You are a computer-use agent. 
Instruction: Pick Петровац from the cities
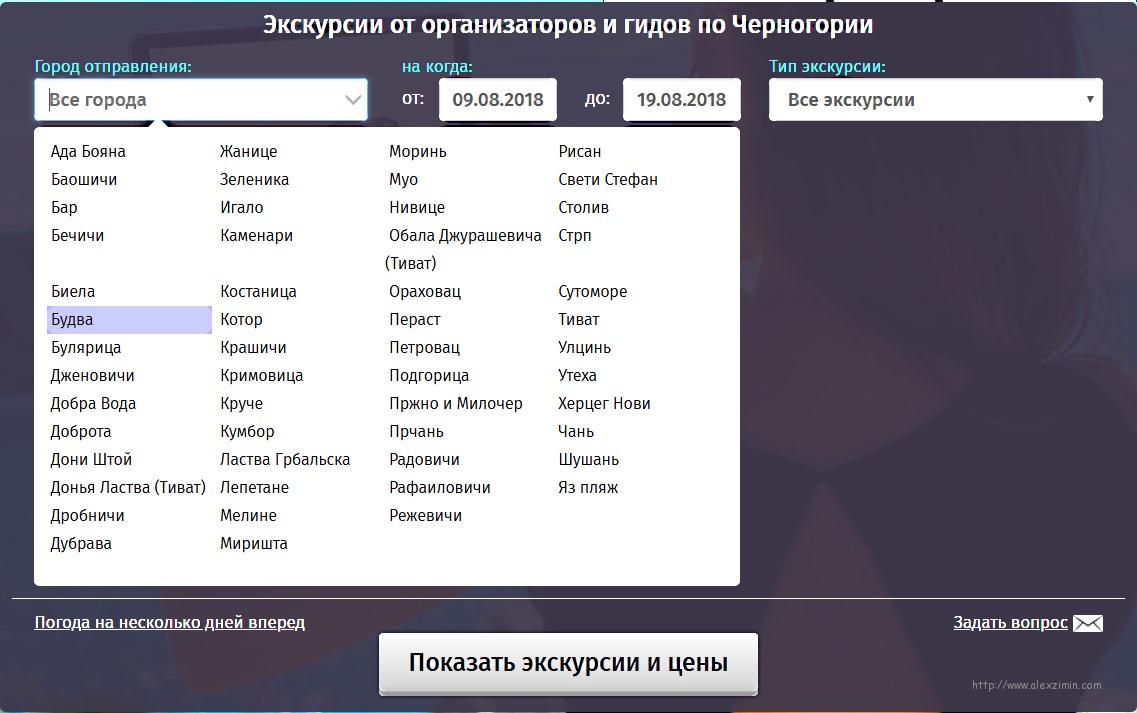424,347
